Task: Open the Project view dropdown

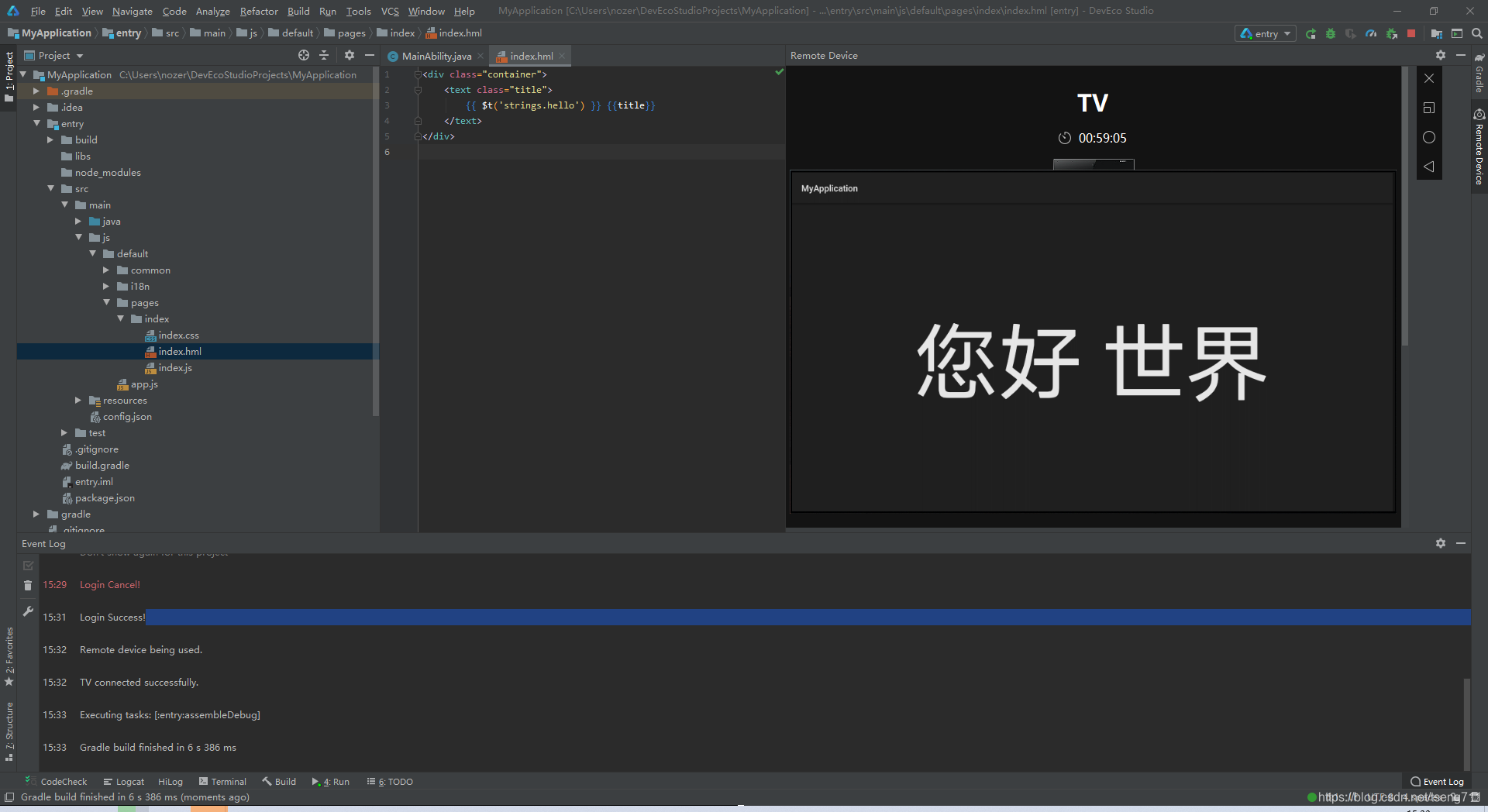Action: [x=53, y=55]
